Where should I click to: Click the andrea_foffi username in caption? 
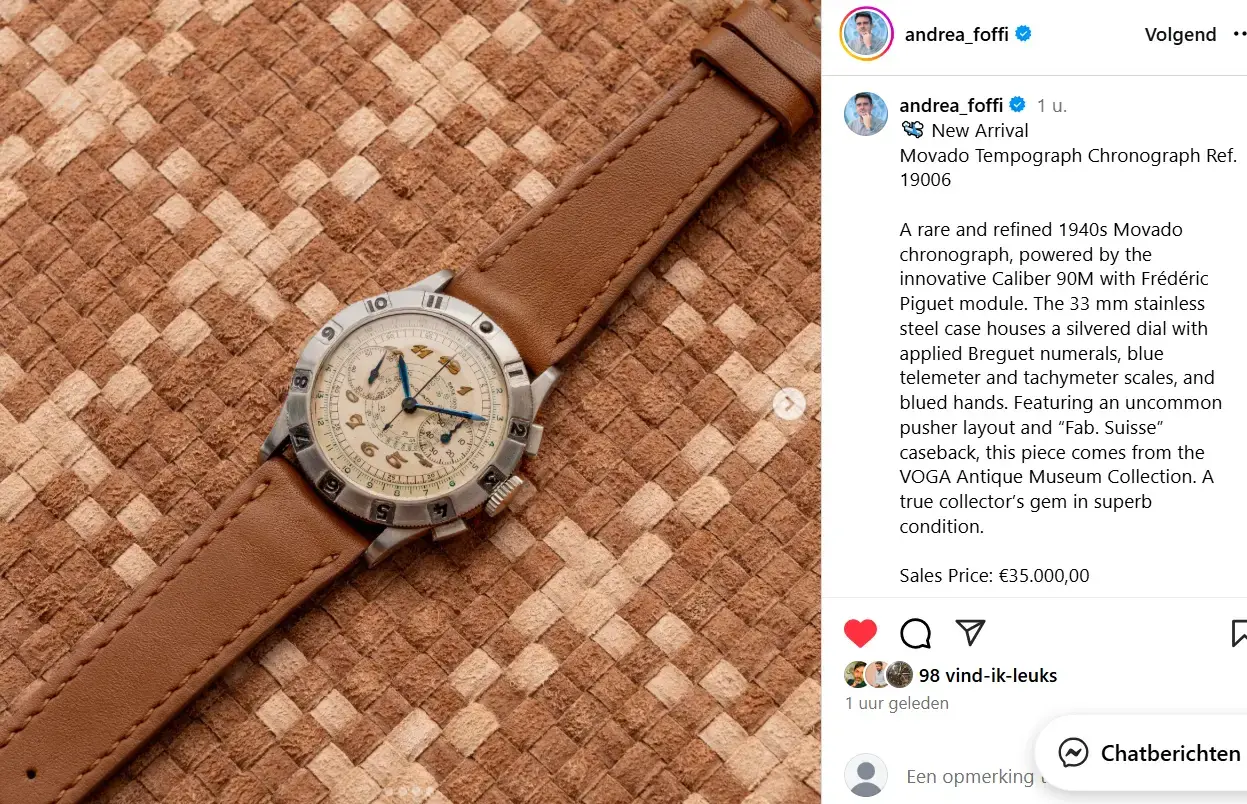[x=953, y=105]
